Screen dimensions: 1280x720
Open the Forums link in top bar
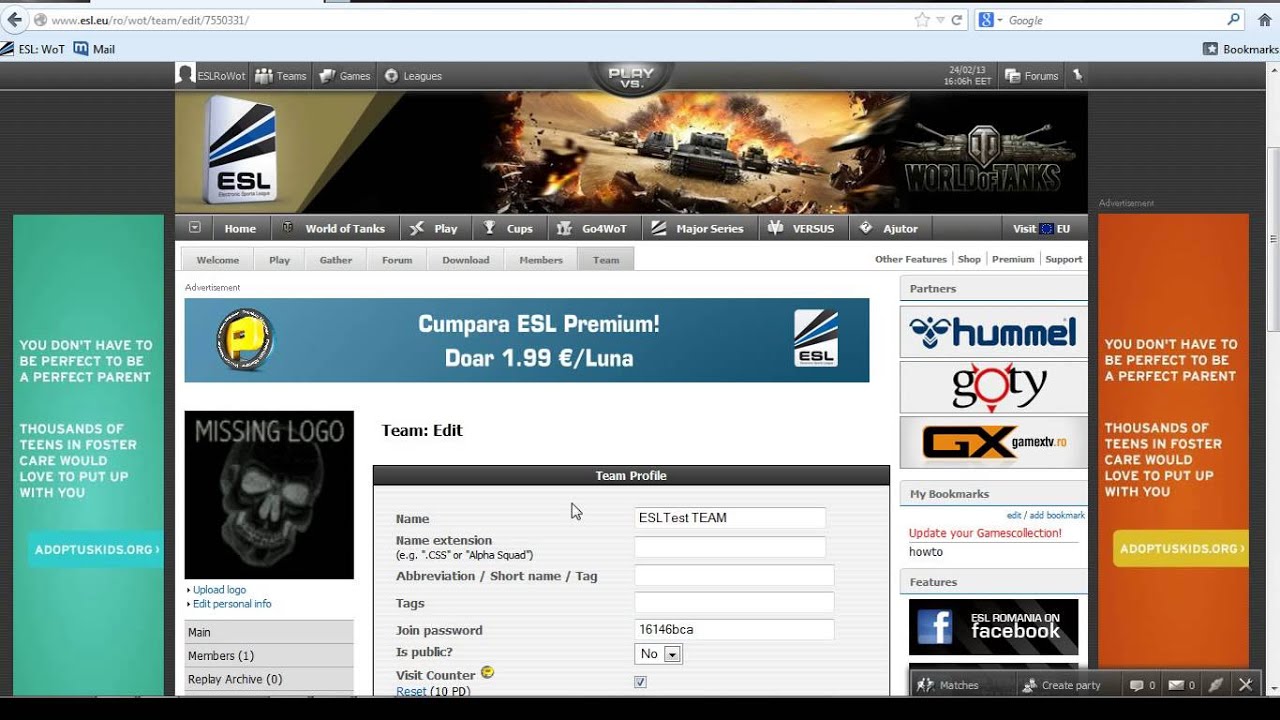coord(1031,75)
